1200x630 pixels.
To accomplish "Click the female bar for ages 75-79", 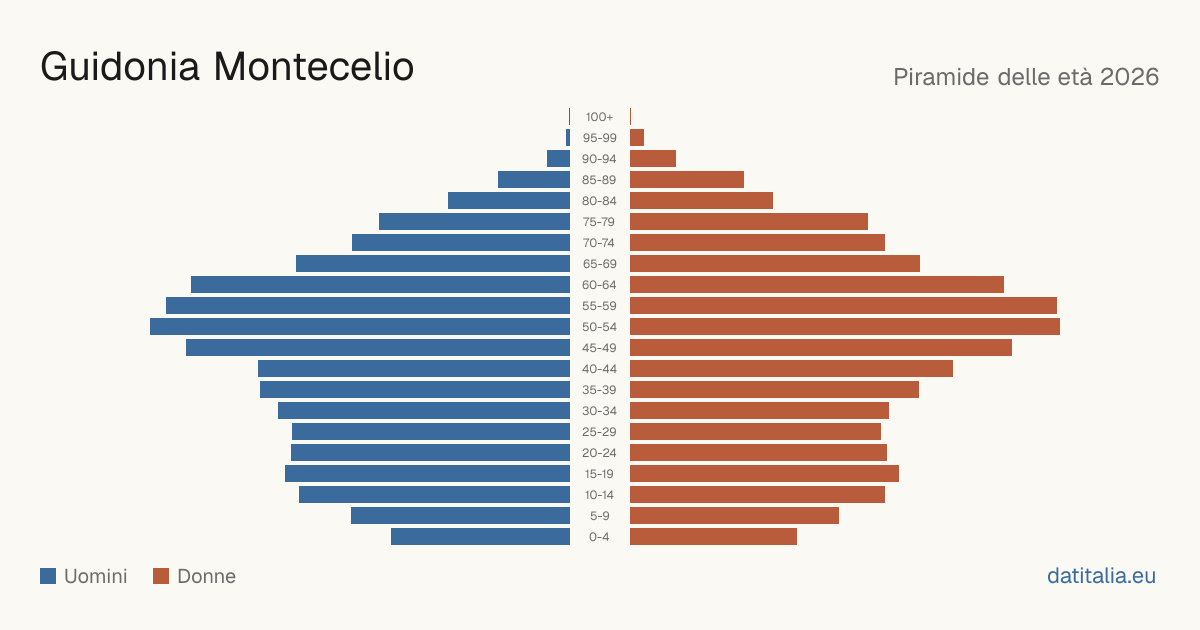I will [x=749, y=222].
